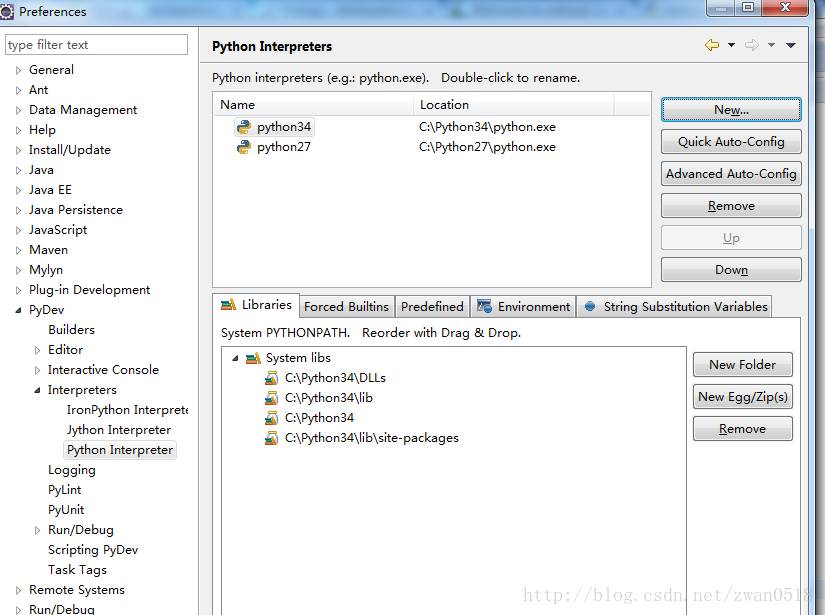
Task: Collapse the Interpreters tree node
Action: click(x=37, y=390)
